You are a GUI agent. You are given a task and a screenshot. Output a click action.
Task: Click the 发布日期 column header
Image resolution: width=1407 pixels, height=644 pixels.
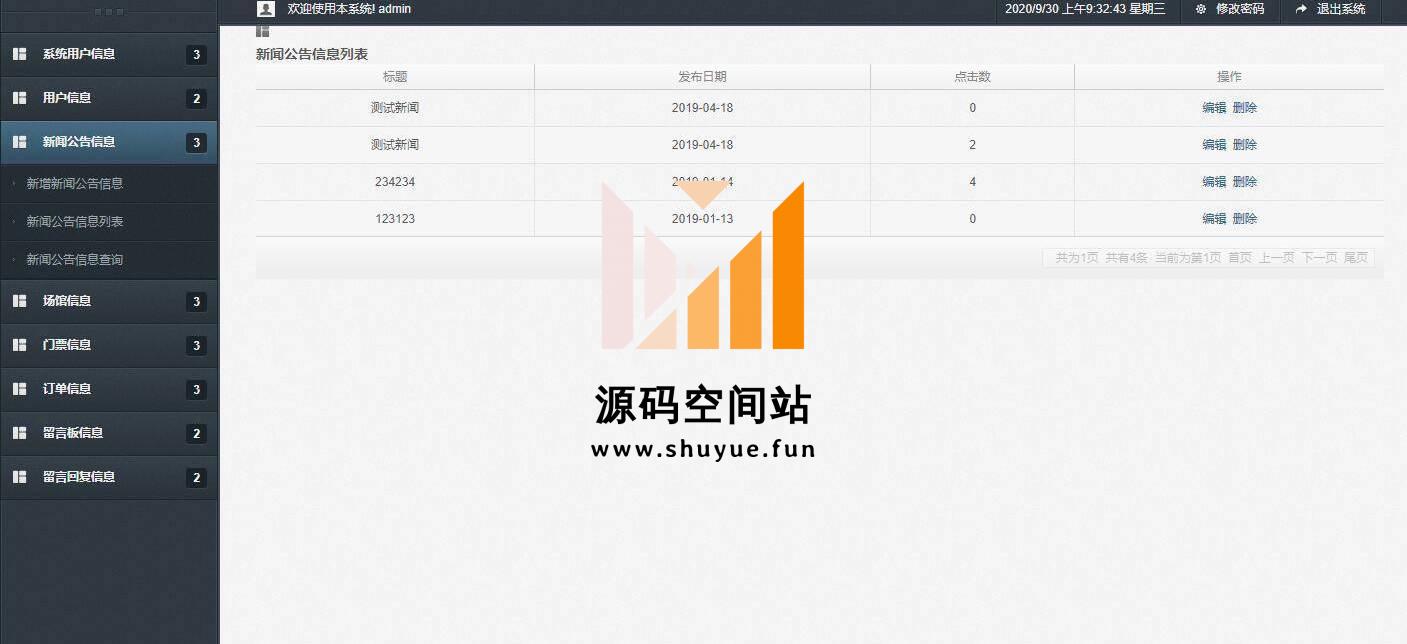click(702, 77)
